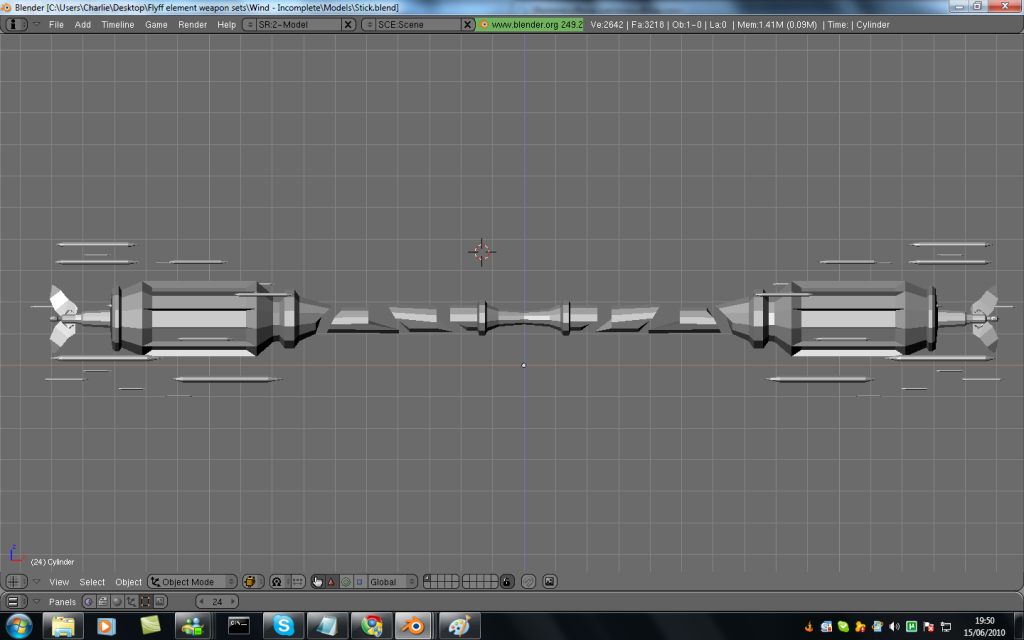This screenshot has height=640, width=1024.
Task: Toggle the 3D transform manipulator hand icon
Action: [x=318, y=581]
